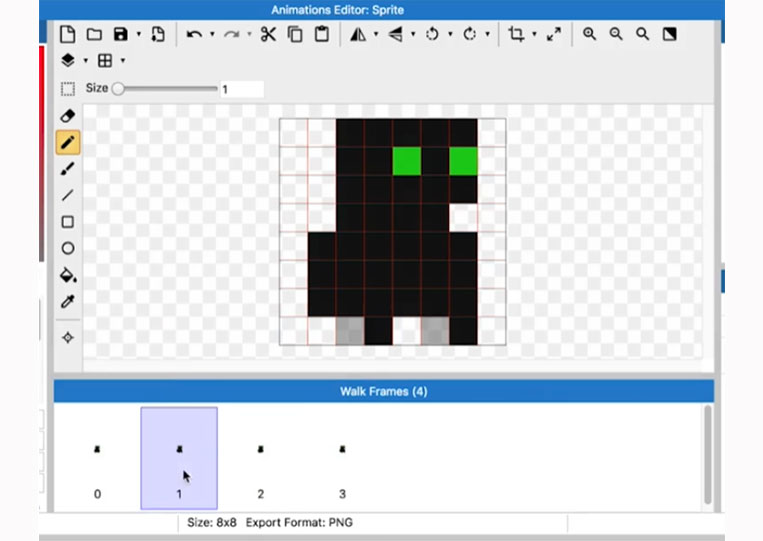The height and width of the screenshot is (541, 763).
Task: Click the New file icon
Action: click(68, 34)
